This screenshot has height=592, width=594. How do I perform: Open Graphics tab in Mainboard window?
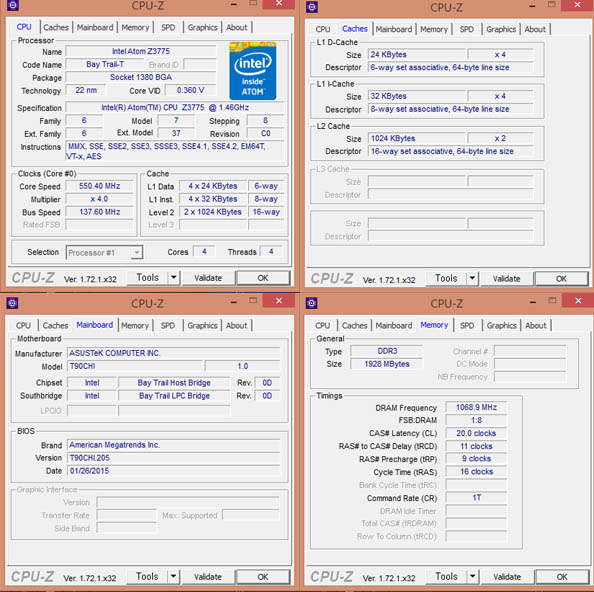click(202, 325)
